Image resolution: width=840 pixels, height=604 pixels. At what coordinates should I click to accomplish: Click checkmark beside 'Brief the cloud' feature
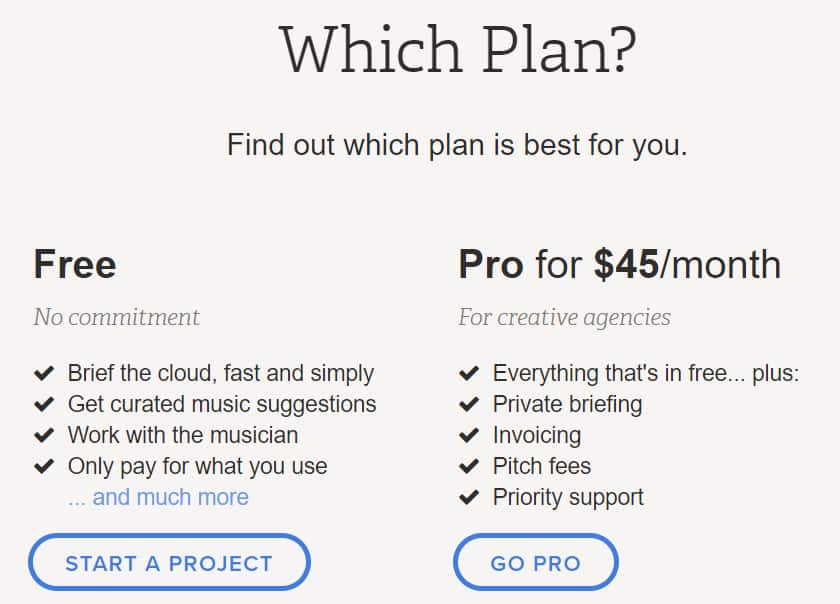coord(43,374)
